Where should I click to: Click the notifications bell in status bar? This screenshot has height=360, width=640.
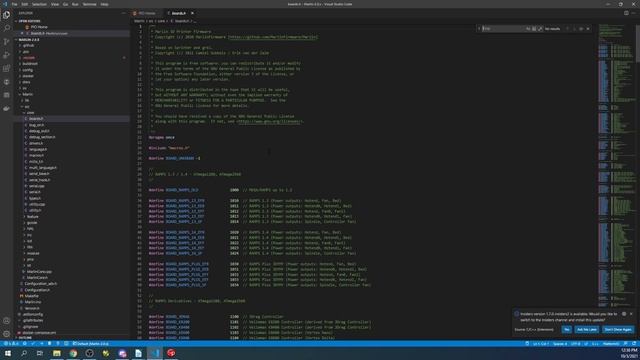634,344
